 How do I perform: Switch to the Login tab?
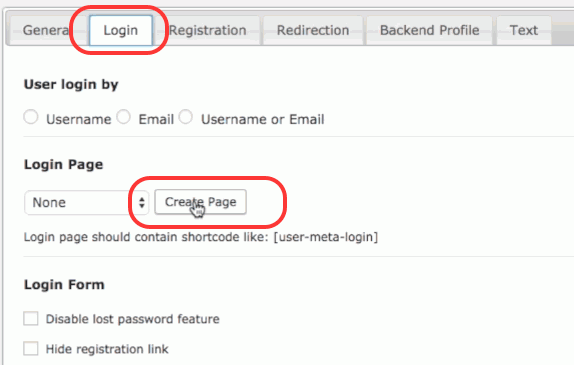(120, 30)
